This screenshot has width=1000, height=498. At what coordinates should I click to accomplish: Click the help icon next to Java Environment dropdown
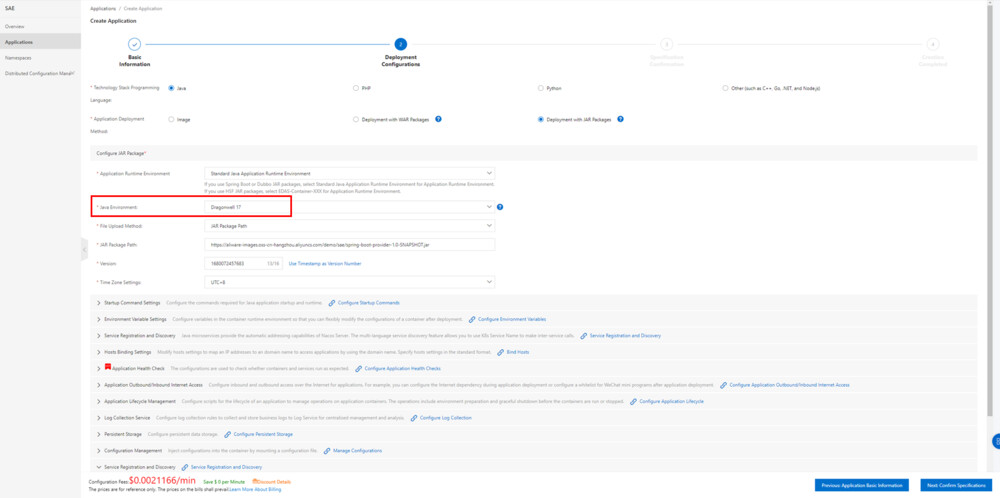[500, 207]
